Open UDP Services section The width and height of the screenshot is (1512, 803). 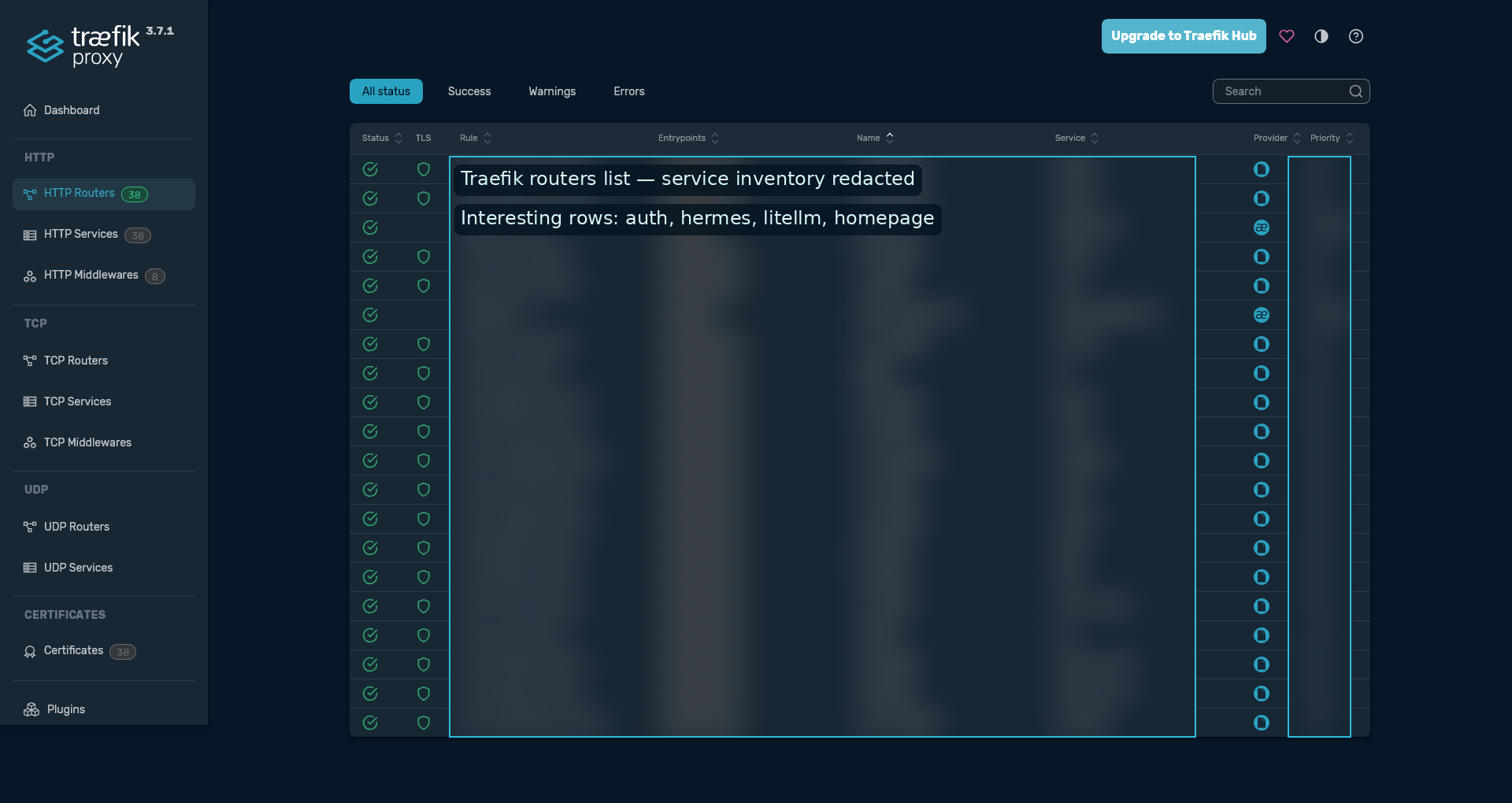click(x=104, y=568)
